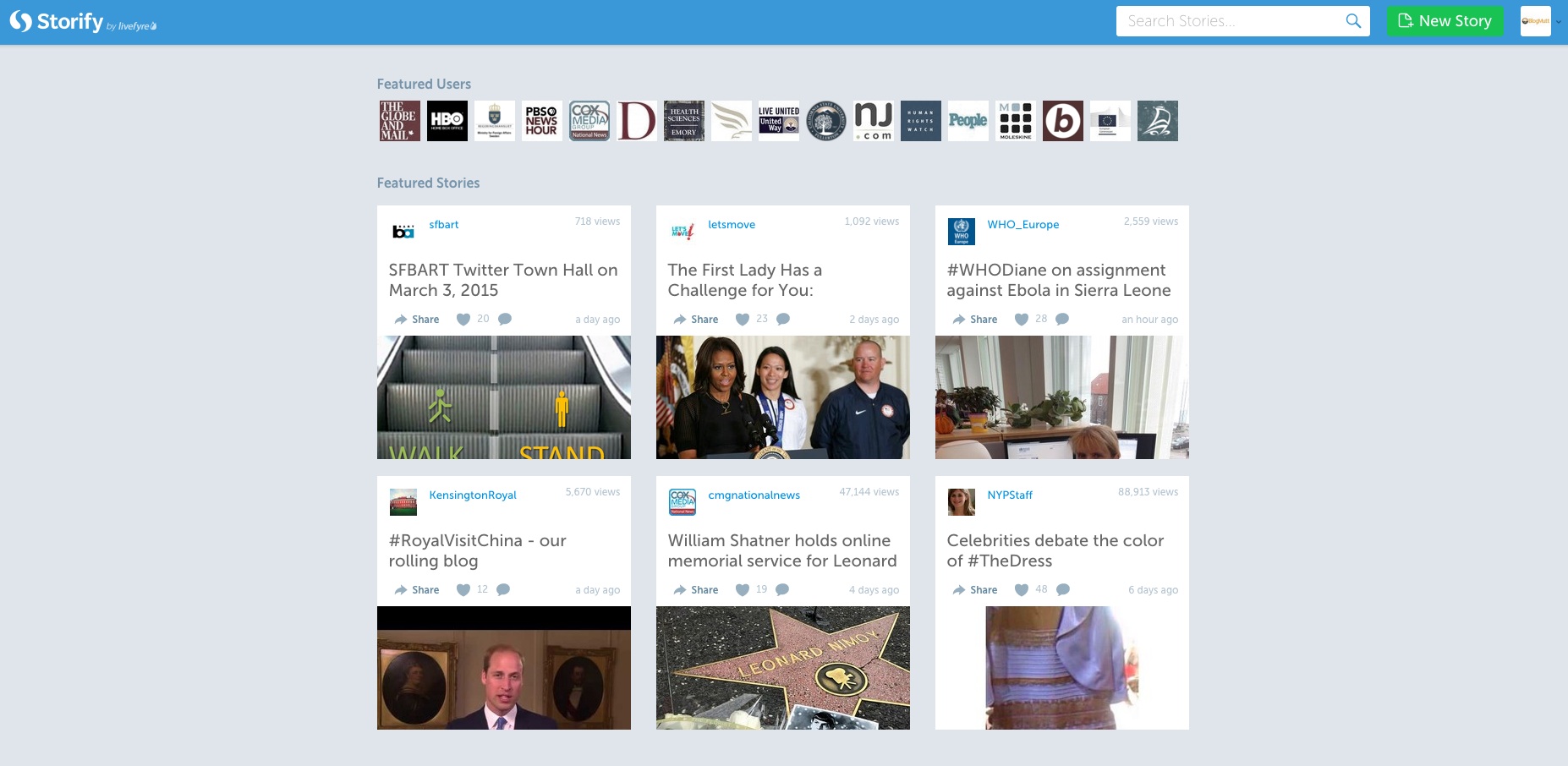Open the sailboat logo featured user
The image size is (1568, 766).
(1158, 121)
